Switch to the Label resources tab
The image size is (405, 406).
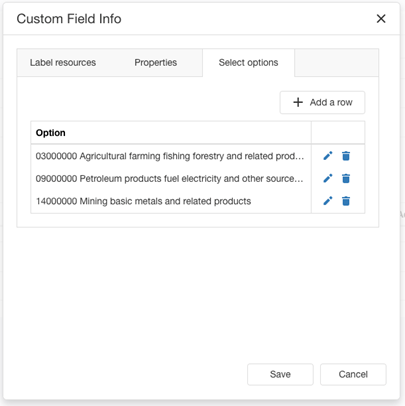63,63
